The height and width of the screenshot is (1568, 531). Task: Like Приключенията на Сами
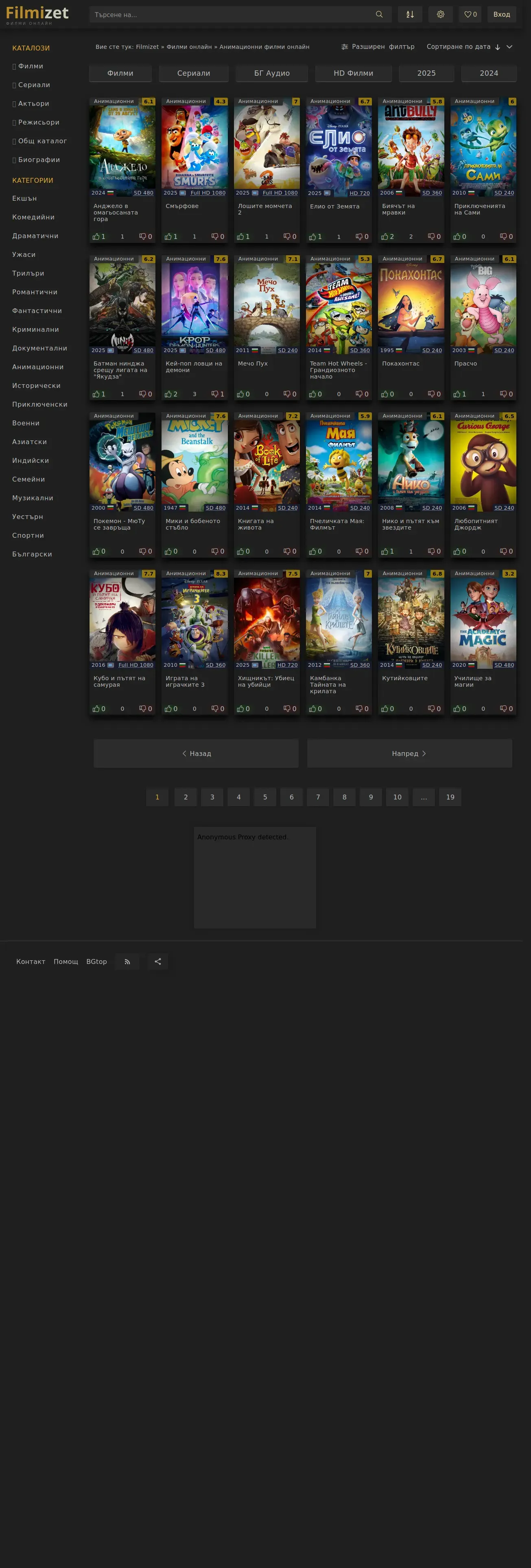point(460,237)
